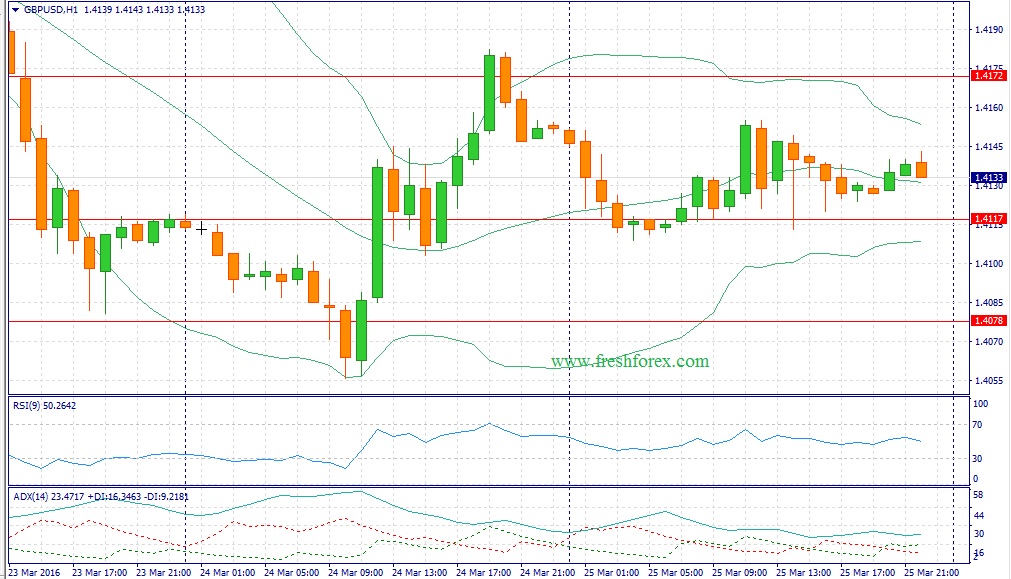
Task: Click the 1.4117 red price label
Action: coord(988,219)
